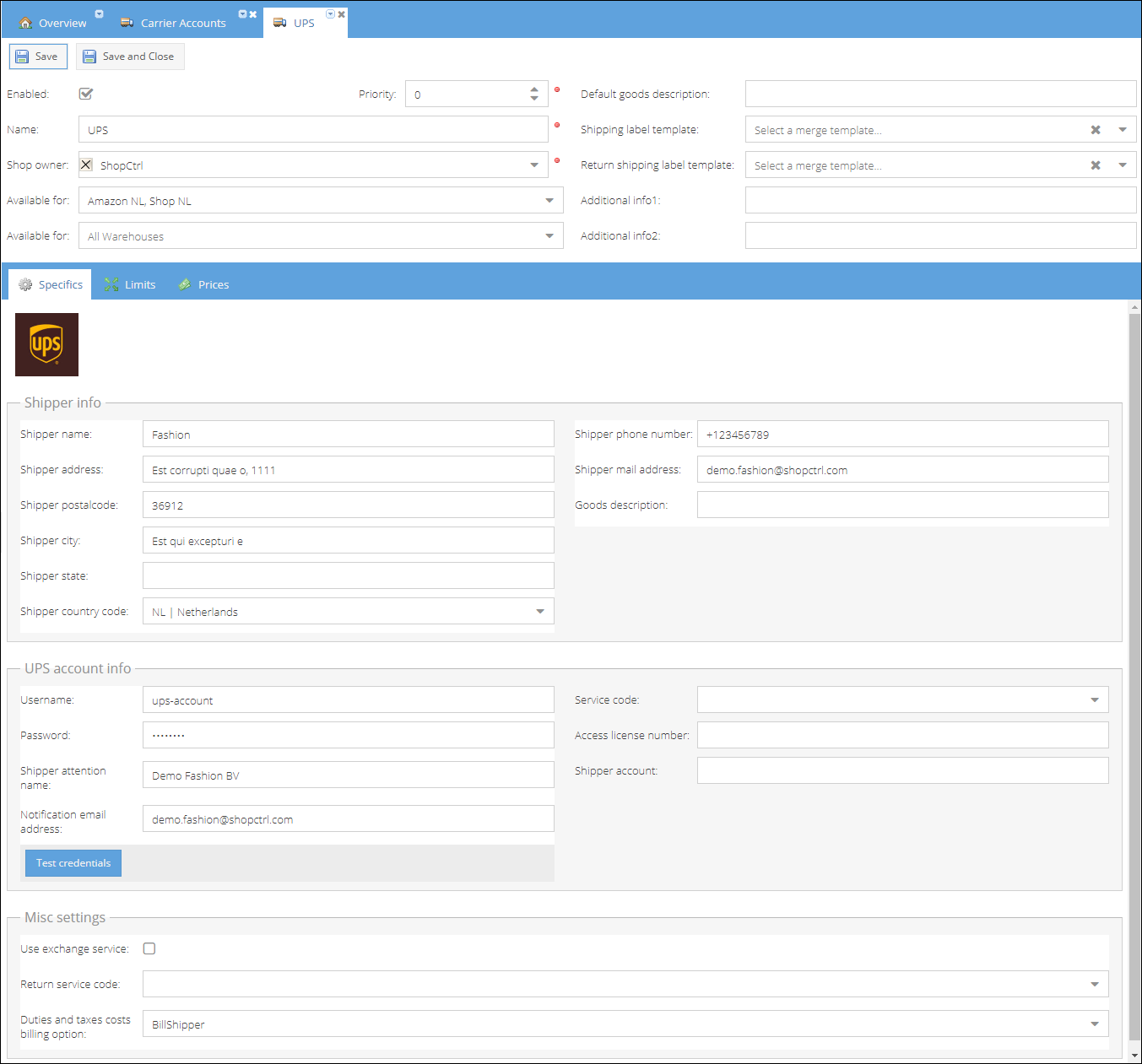Open Carrier Accounts tab menu arrow icon

pyautogui.click(x=243, y=14)
